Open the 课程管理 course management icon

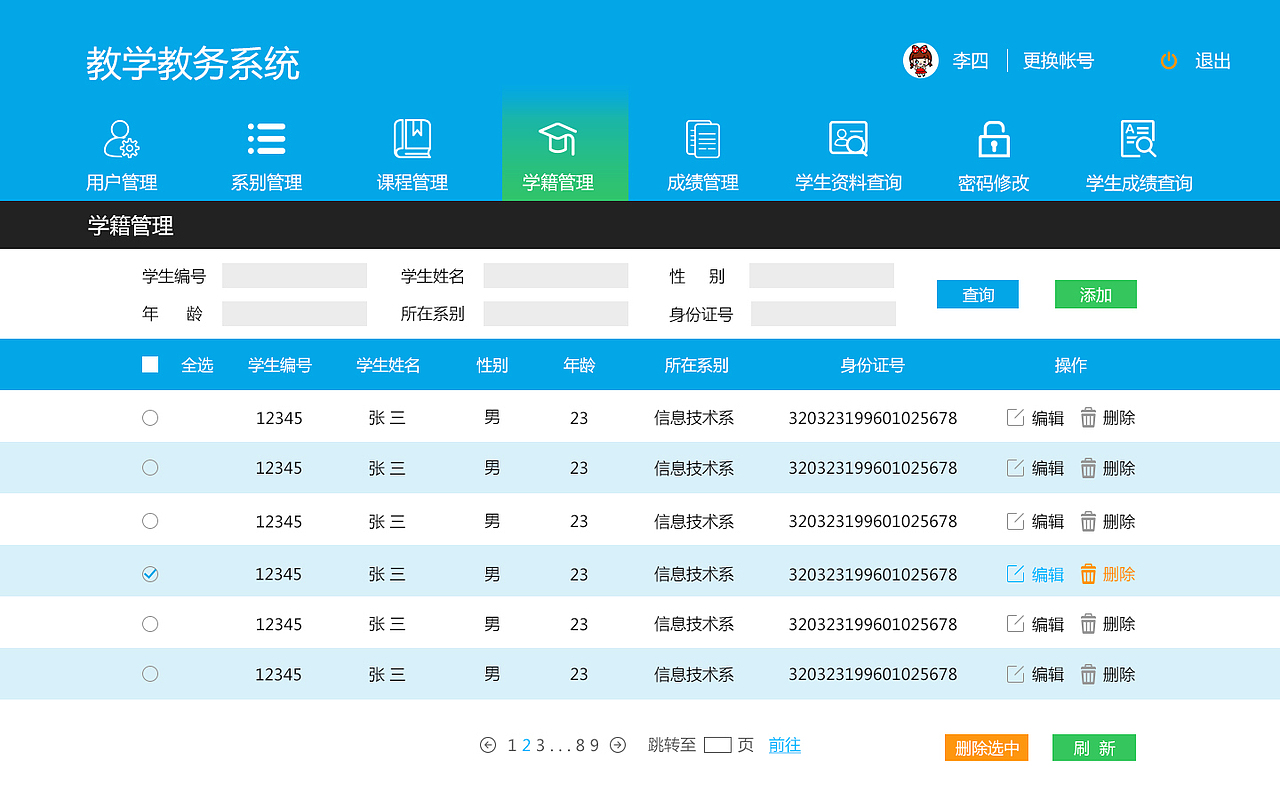coord(411,138)
